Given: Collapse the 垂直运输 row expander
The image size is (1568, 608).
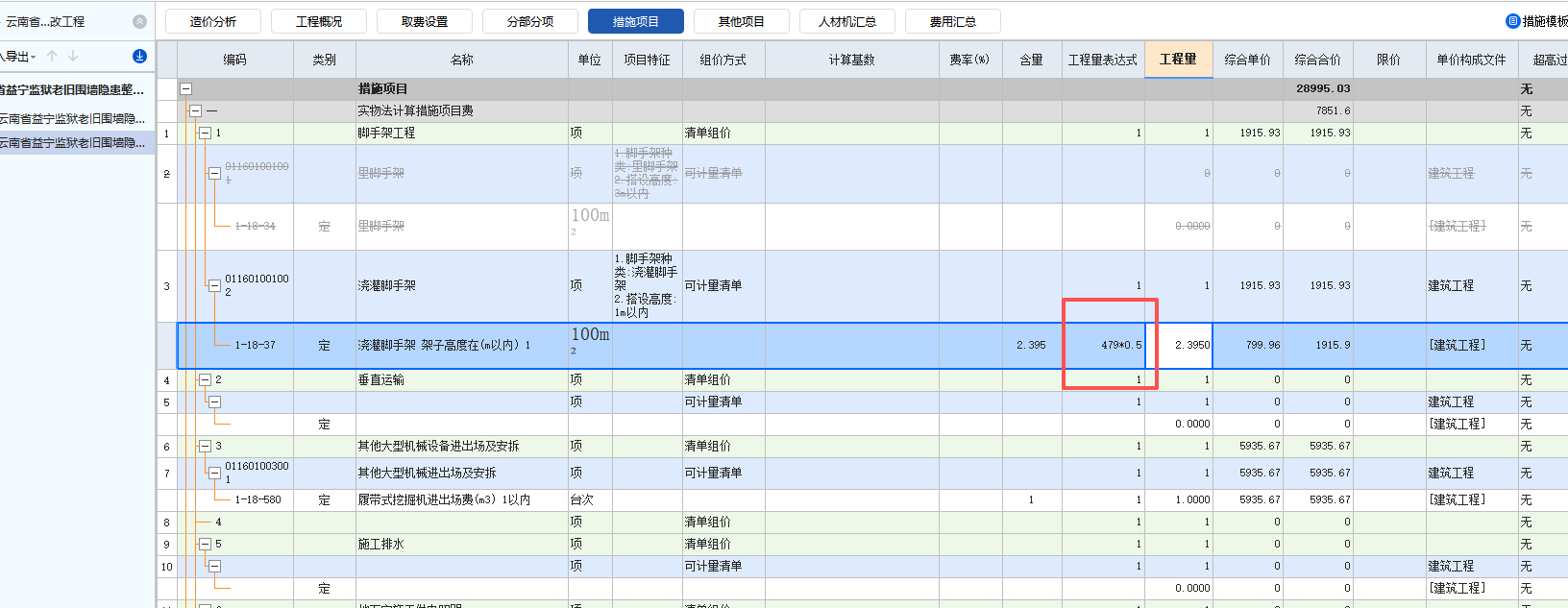Looking at the screenshot, I should pos(205,379).
